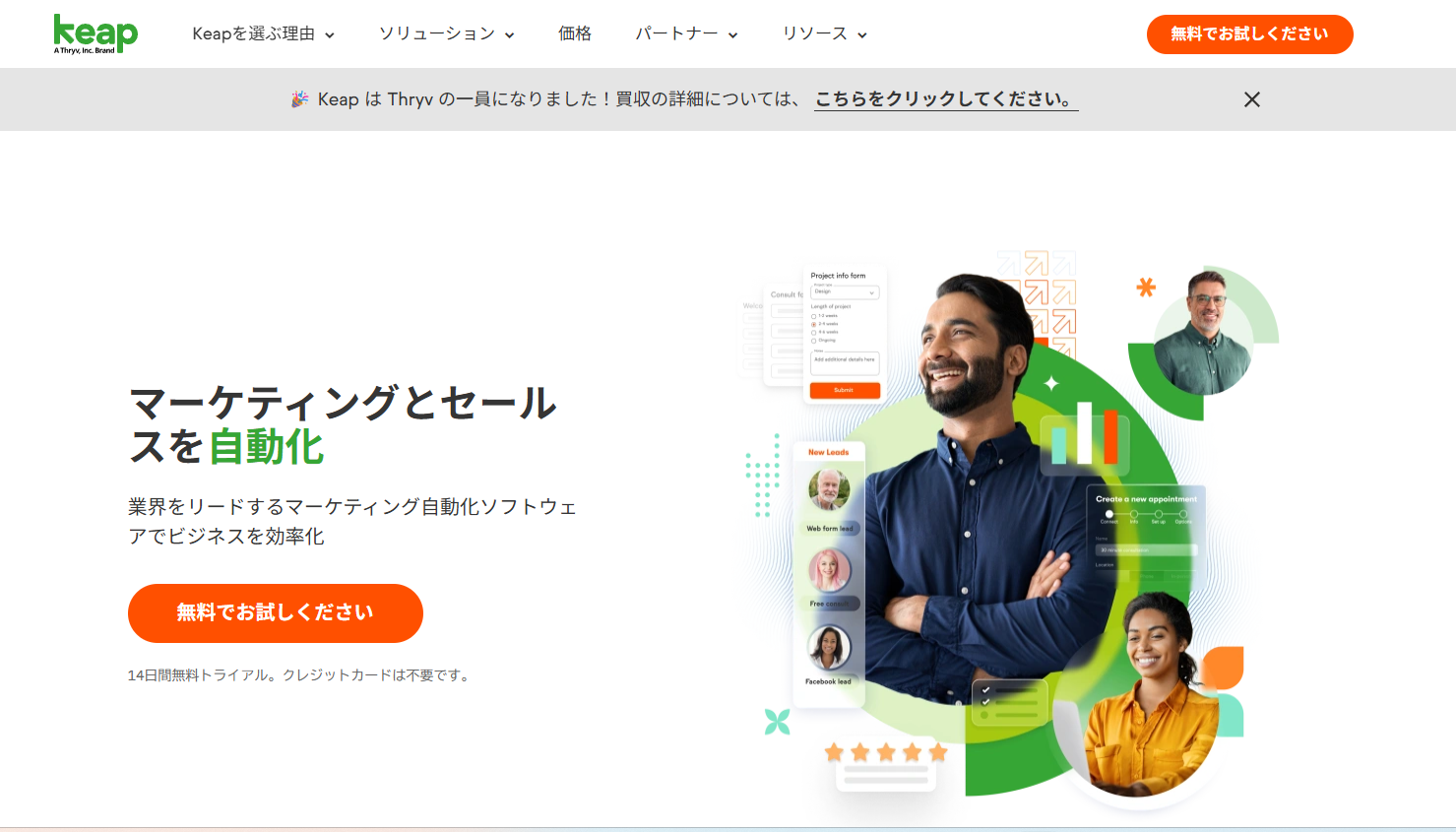Click the orange Submit button in form mockup
This screenshot has width=1456, height=832.
tap(845, 391)
